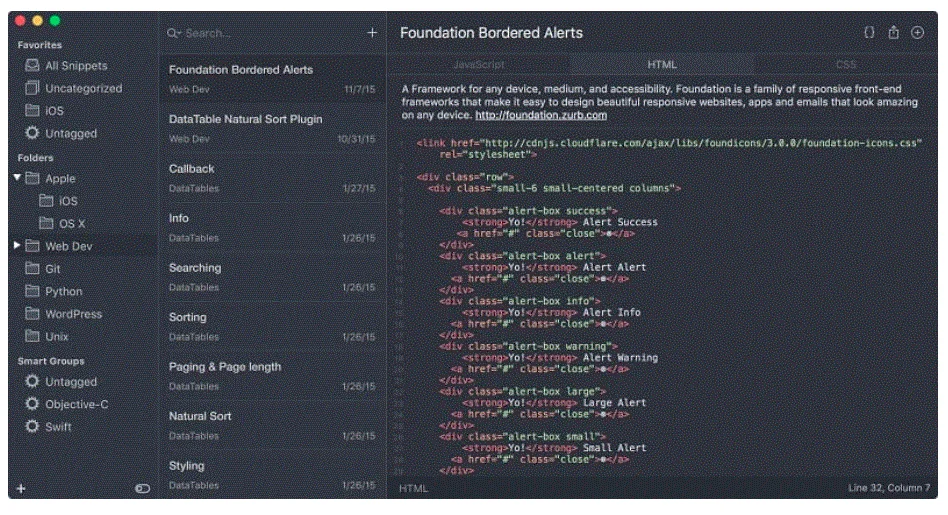Toggle the sidebar switch at bottom

coord(143,488)
